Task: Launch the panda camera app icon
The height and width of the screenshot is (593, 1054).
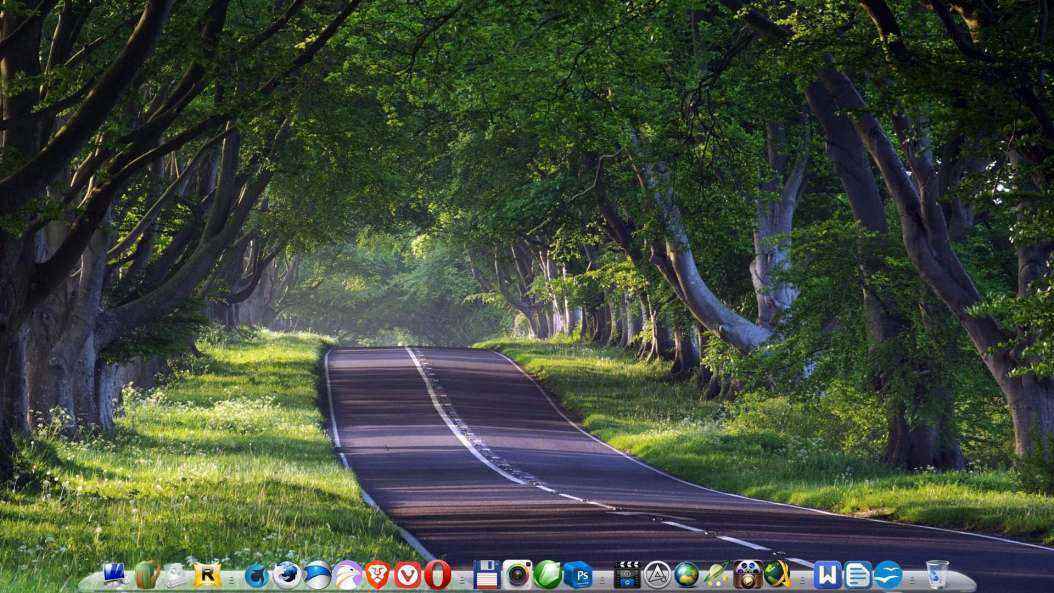Action: click(x=747, y=575)
